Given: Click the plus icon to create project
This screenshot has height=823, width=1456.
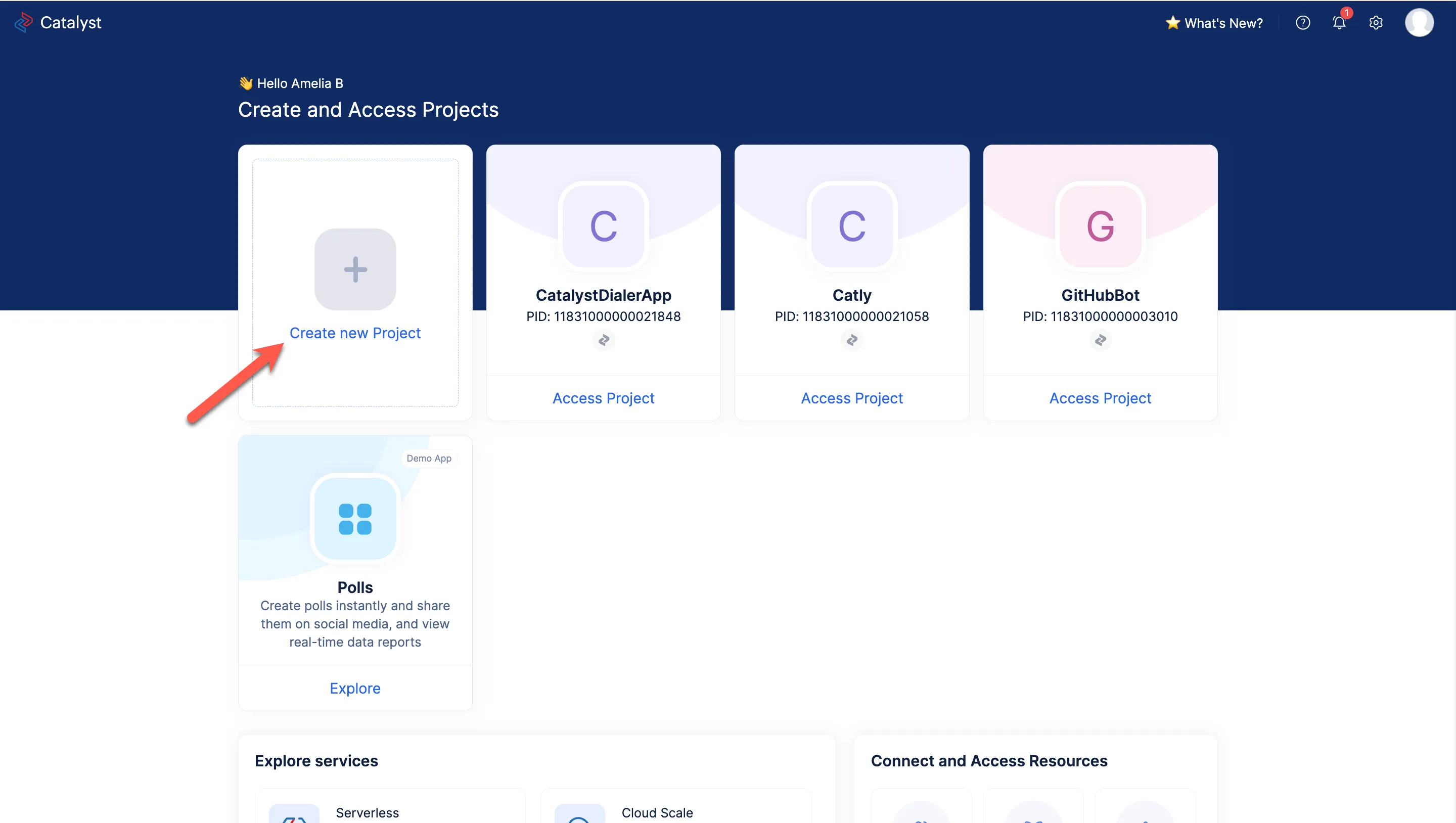Looking at the screenshot, I should (x=355, y=269).
